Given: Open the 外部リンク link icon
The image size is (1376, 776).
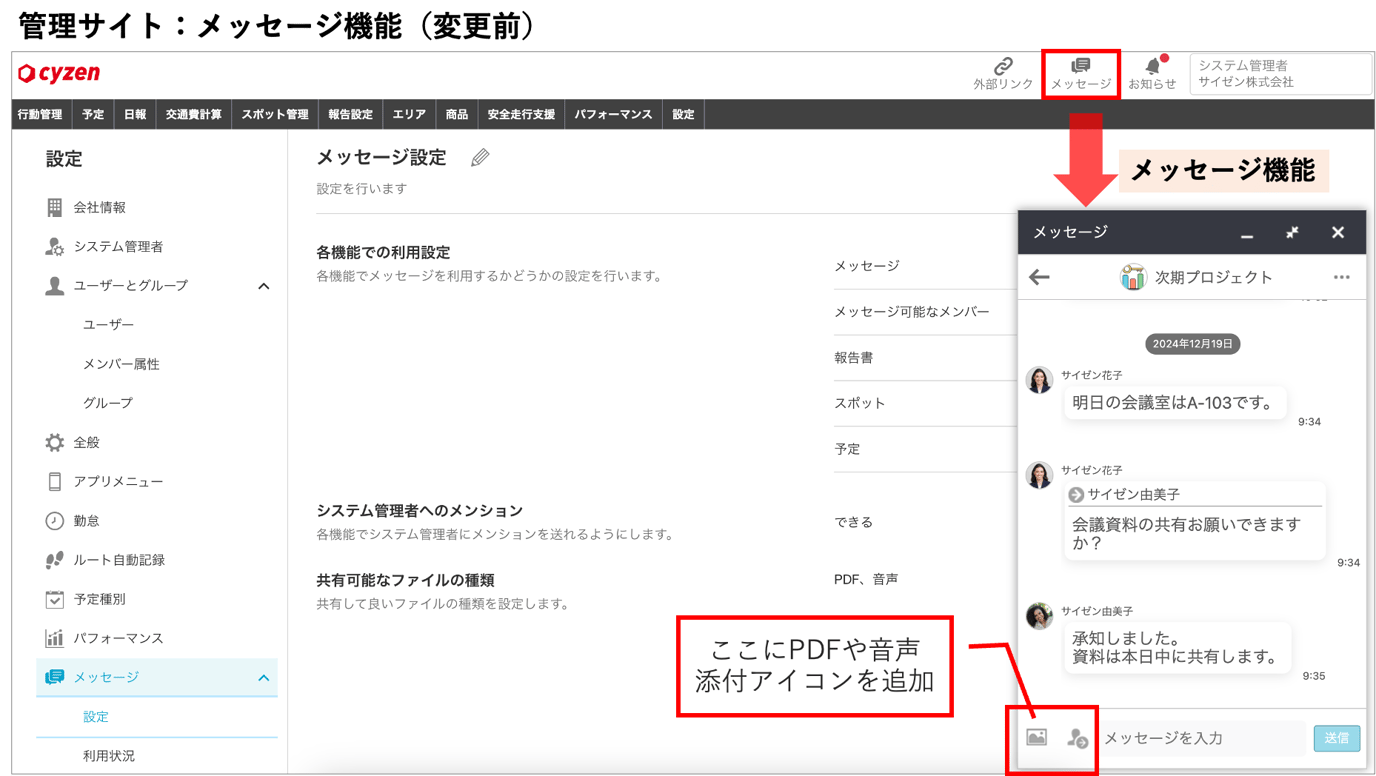Looking at the screenshot, I should click(1003, 66).
